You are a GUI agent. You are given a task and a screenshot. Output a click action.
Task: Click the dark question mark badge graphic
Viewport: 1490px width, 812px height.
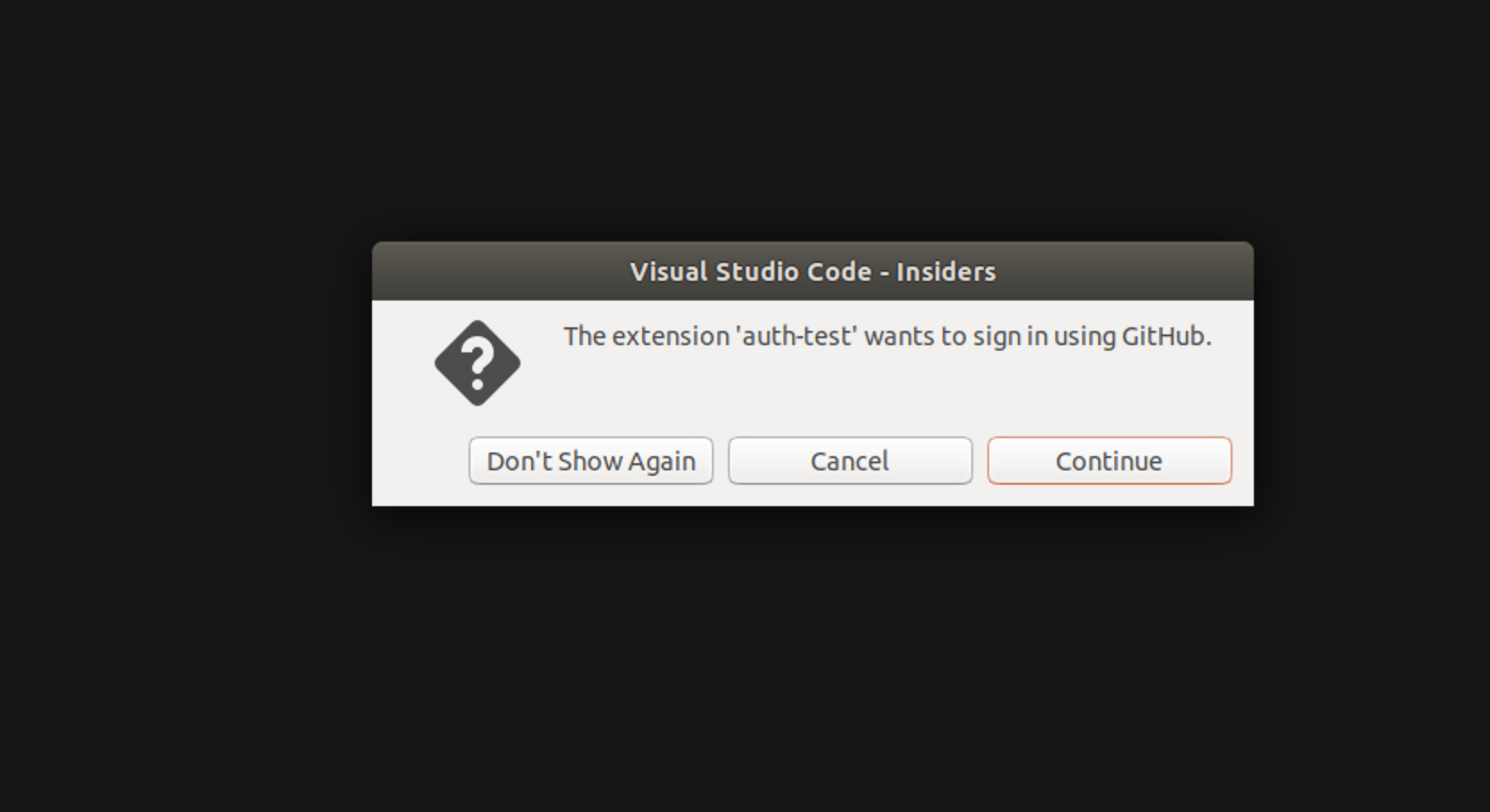(478, 363)
